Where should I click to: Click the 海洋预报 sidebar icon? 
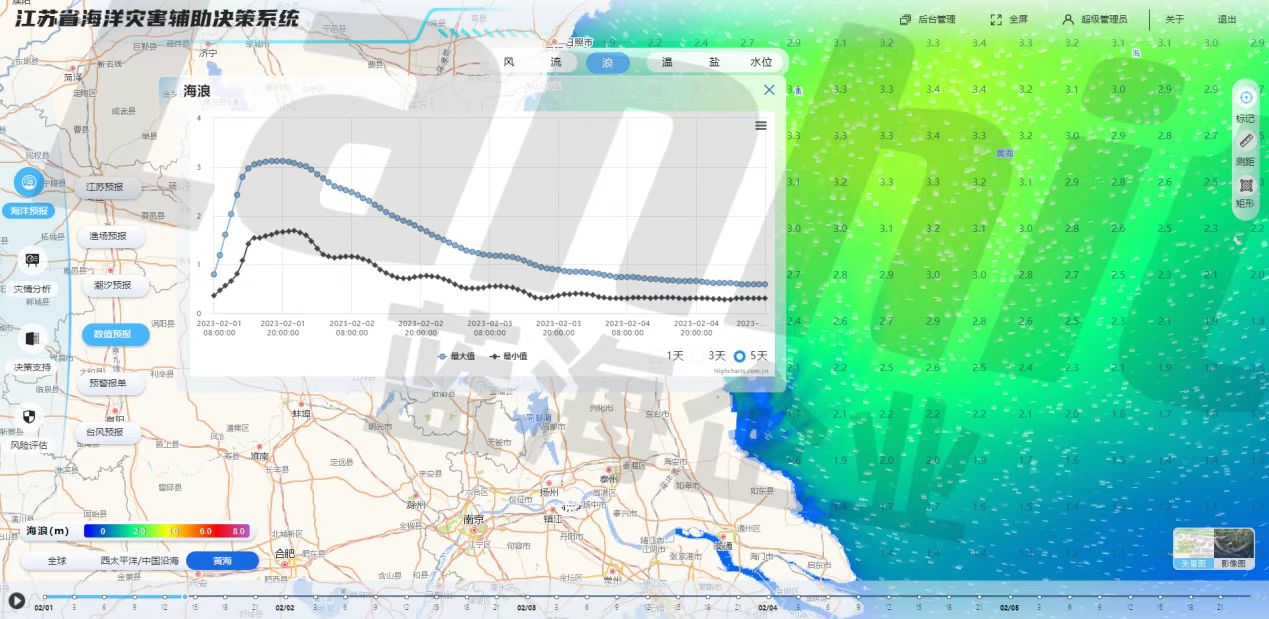point(29,183)
